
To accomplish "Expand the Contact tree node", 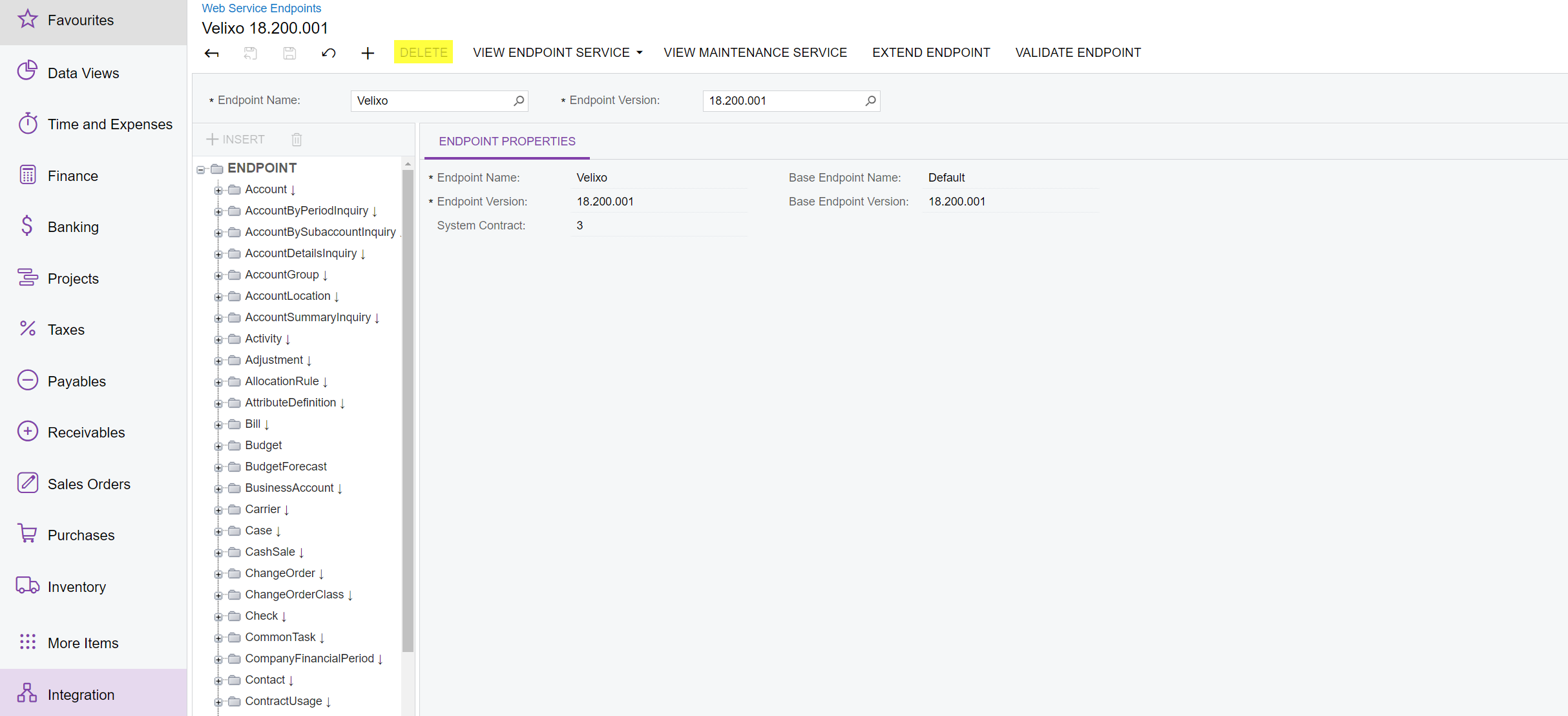I will click(x=218, y=681).
